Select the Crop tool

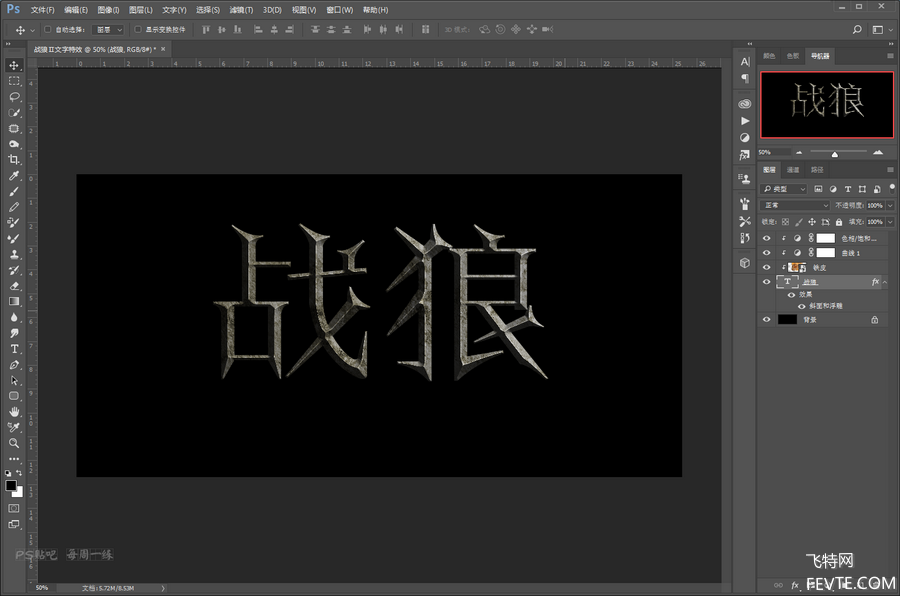click(x=14, y=160)
